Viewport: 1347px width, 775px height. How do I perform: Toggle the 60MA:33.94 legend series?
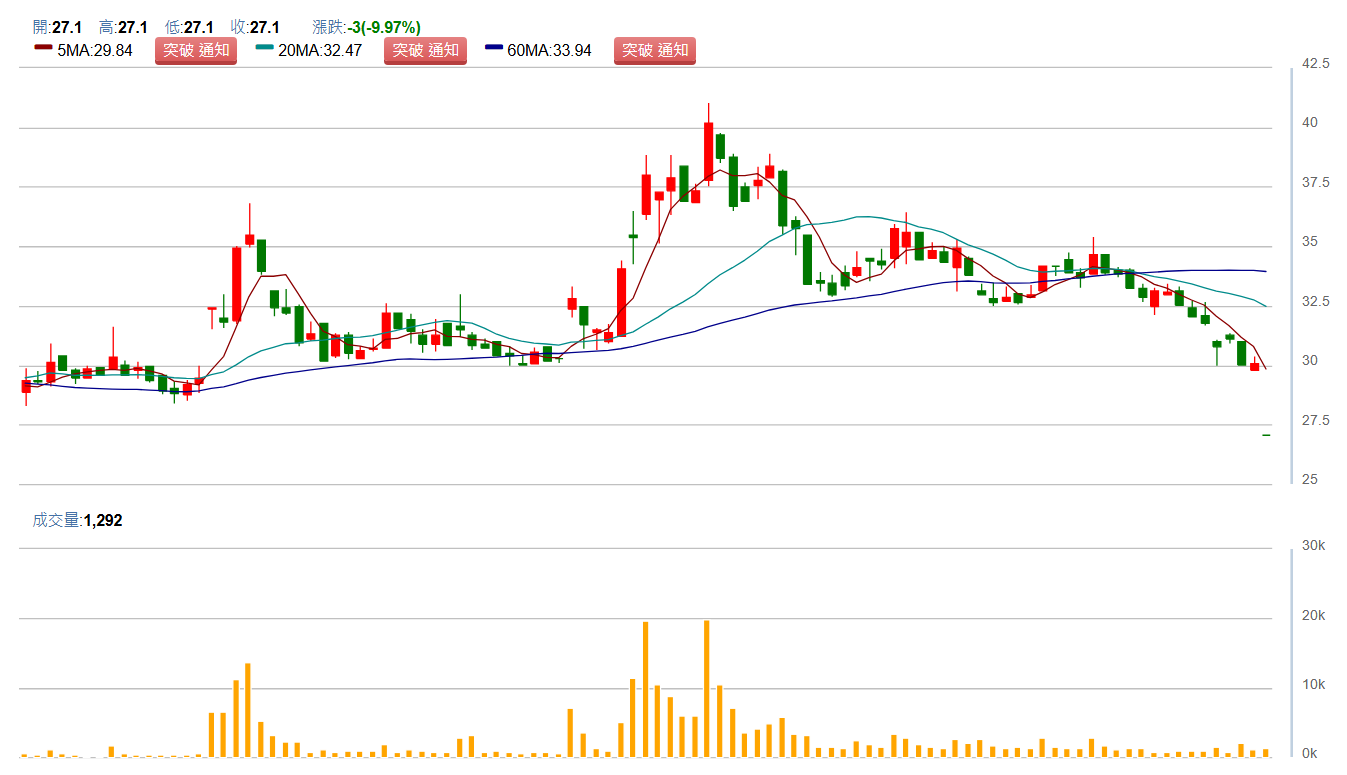(x=549, y=51)
